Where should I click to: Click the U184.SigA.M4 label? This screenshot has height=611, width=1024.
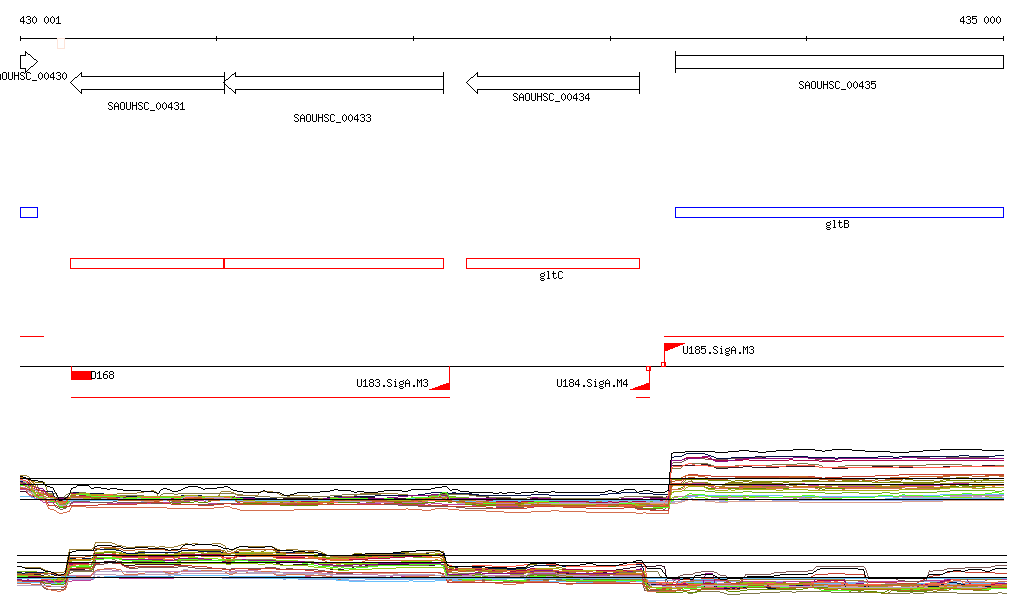592,383
